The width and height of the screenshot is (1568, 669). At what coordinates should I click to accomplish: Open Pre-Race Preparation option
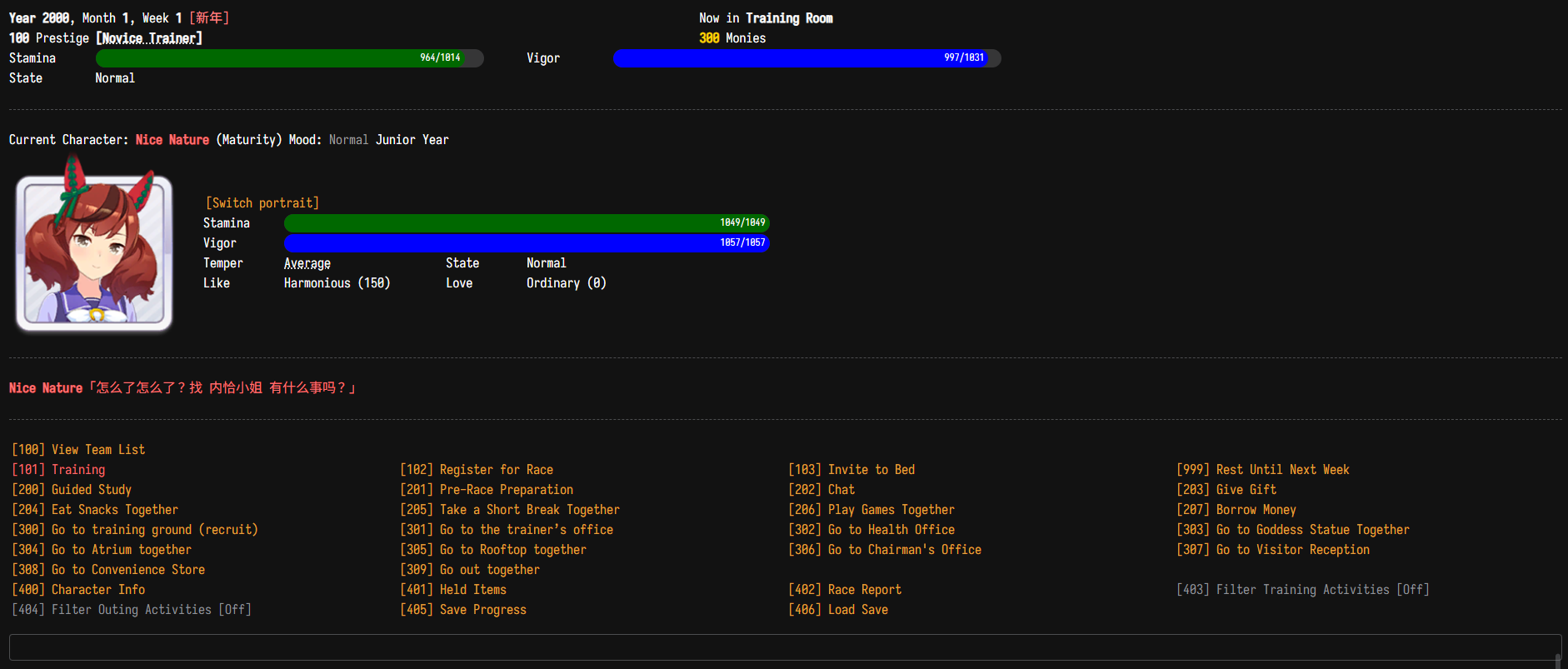[x=487, y=490]
